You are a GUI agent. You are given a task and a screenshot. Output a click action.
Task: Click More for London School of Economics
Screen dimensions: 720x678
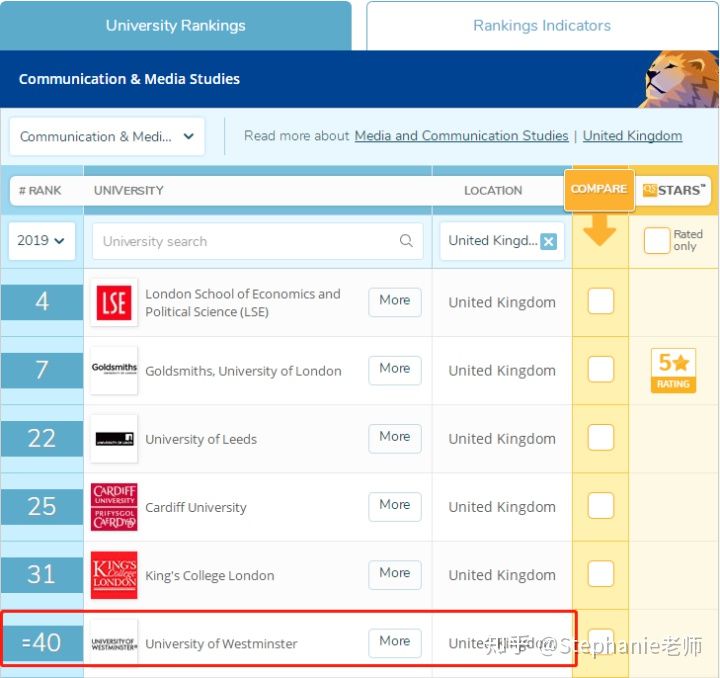[394, 302]
